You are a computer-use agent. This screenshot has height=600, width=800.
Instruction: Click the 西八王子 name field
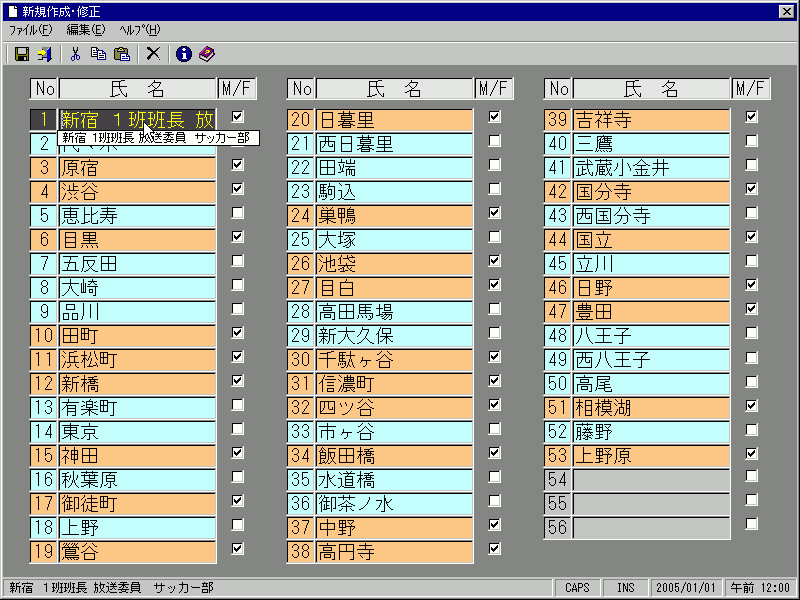(x=652, y=360)
